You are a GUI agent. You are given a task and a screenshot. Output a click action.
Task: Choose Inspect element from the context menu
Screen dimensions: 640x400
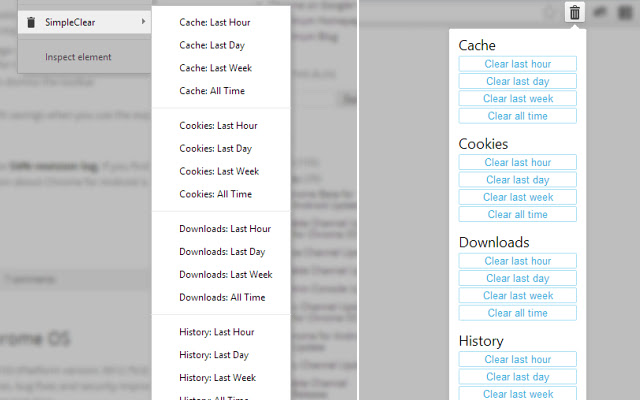tap(78, 57)
